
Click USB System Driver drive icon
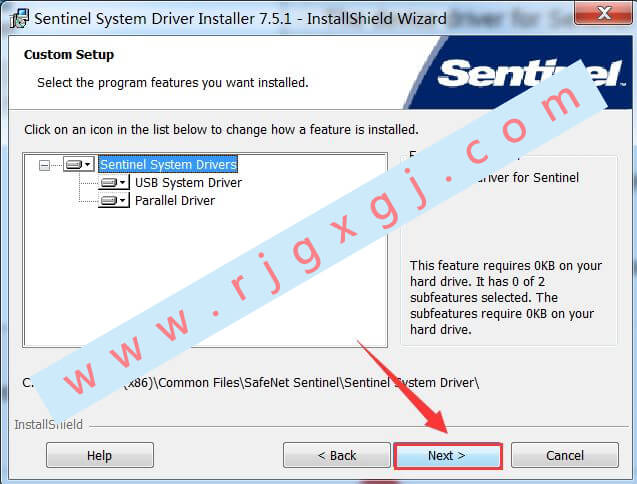[x=108, y=182]
